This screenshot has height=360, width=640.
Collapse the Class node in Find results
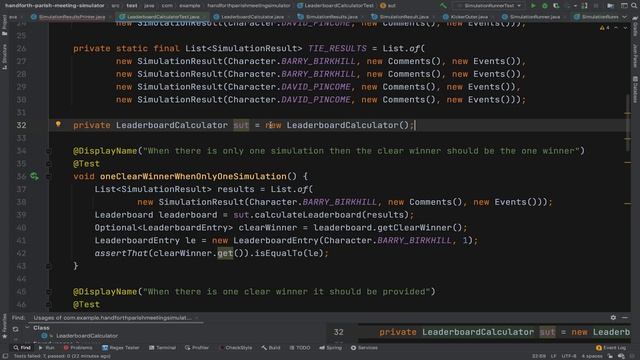click(27, 327)
